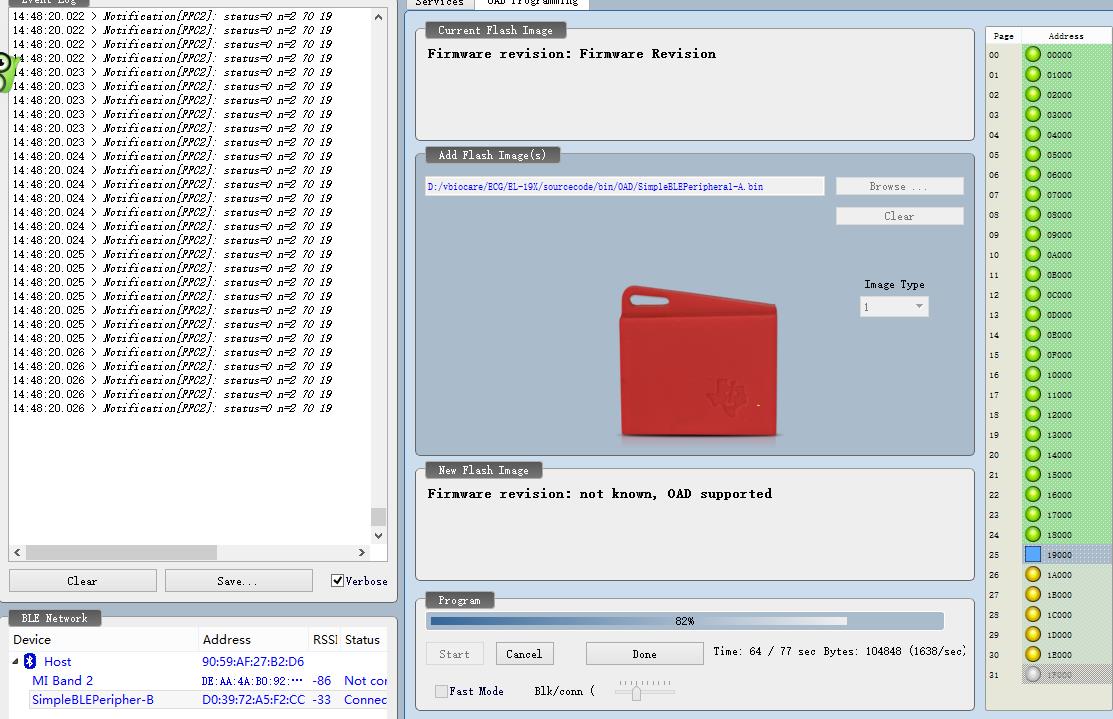
Task: Select the Host row in BLE Network
Action: coord(198,661)
